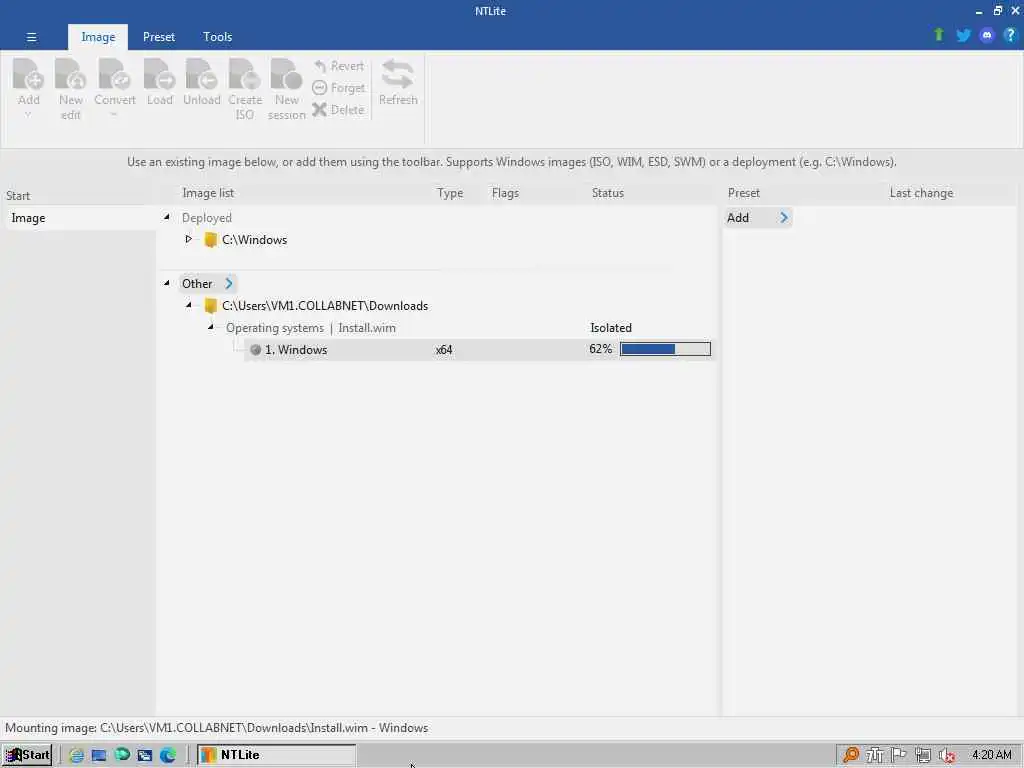This screenshot has height=768, width=1024.
Task: Click the Revert toolbar item
Action: coord(338,66)
